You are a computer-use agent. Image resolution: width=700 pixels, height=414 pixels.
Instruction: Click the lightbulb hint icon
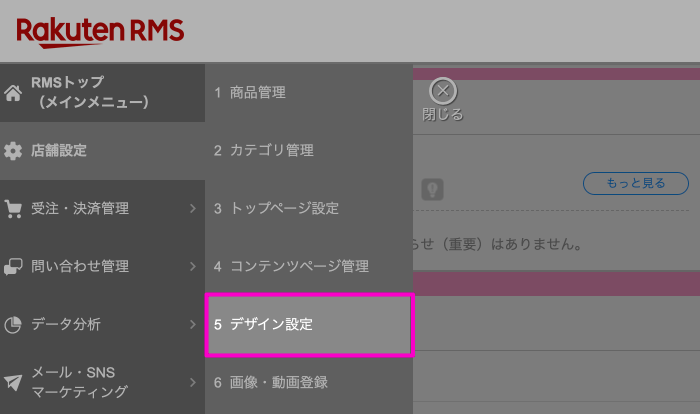(433, 188)
